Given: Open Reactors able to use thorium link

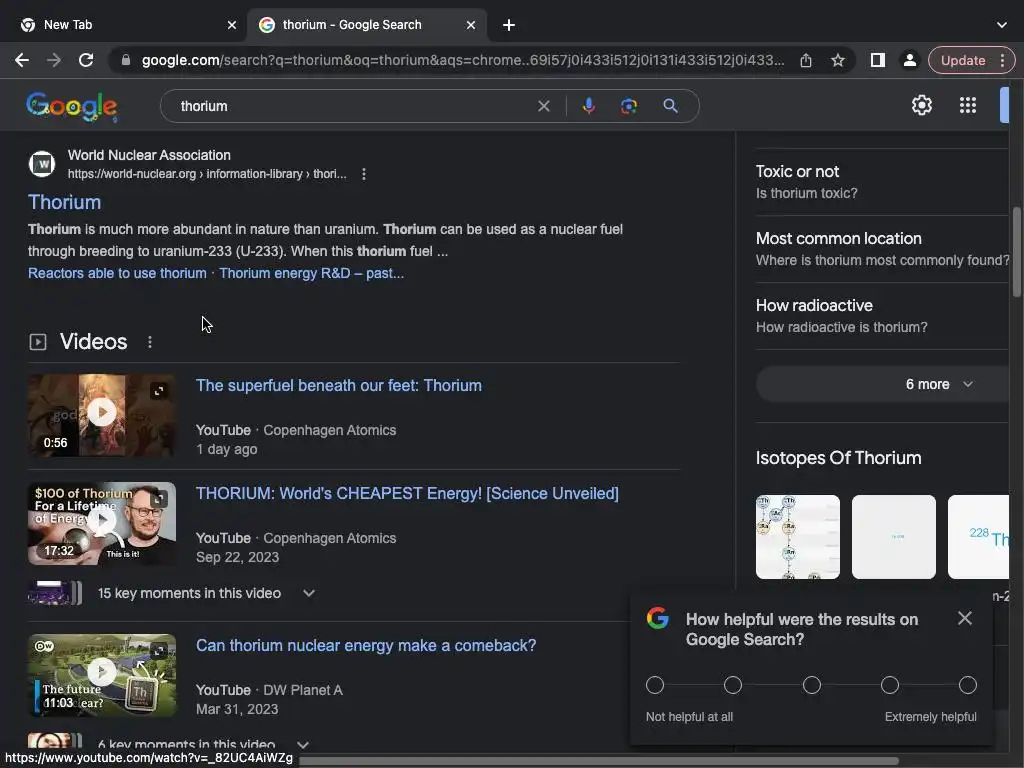Looking at the screenshot, I should point(117,273).
